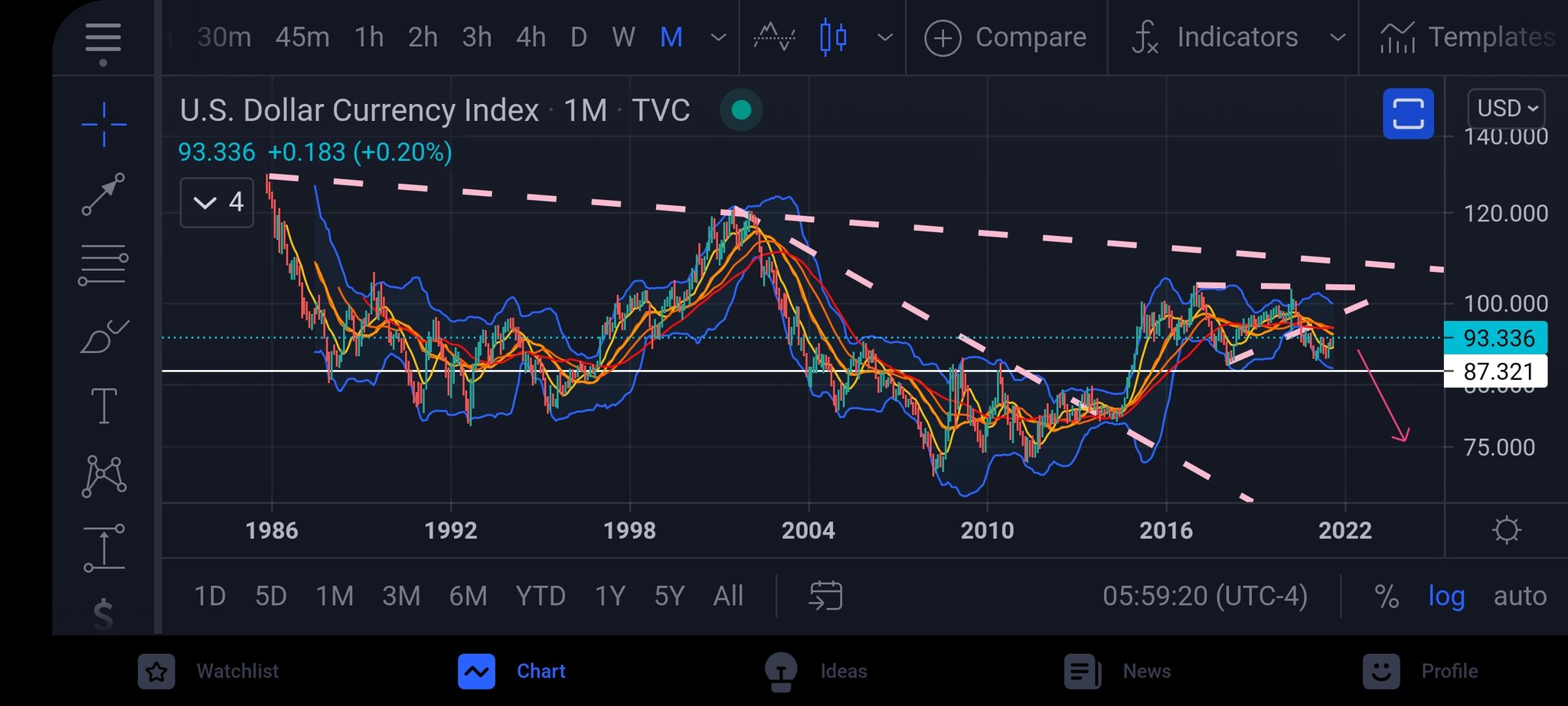The image size is (1568, 706).
Task: Open the Fibonacci retracement tools
Action: point(103,265)
